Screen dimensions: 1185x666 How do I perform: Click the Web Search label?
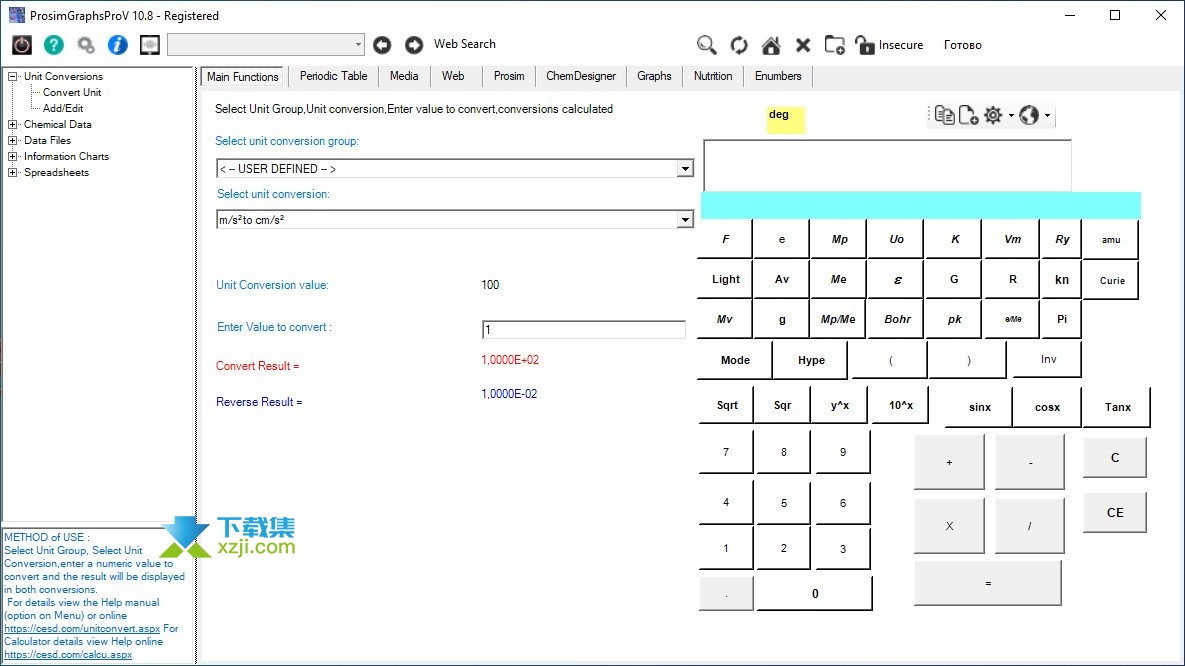[x=465, y=45]
